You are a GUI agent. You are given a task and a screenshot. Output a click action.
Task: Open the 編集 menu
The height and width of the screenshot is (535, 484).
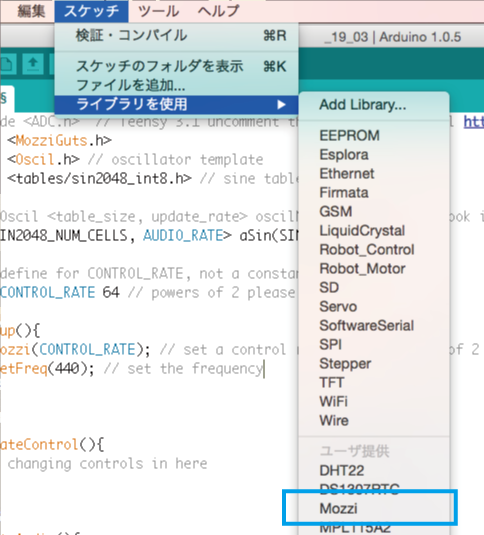(31, 11)
